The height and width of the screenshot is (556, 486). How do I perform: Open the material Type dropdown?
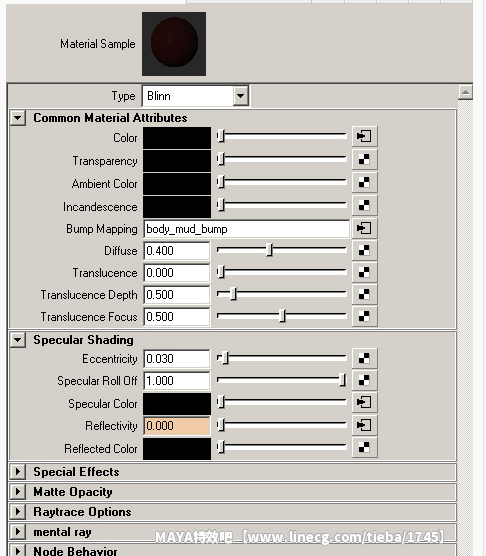tap(241, 96)
